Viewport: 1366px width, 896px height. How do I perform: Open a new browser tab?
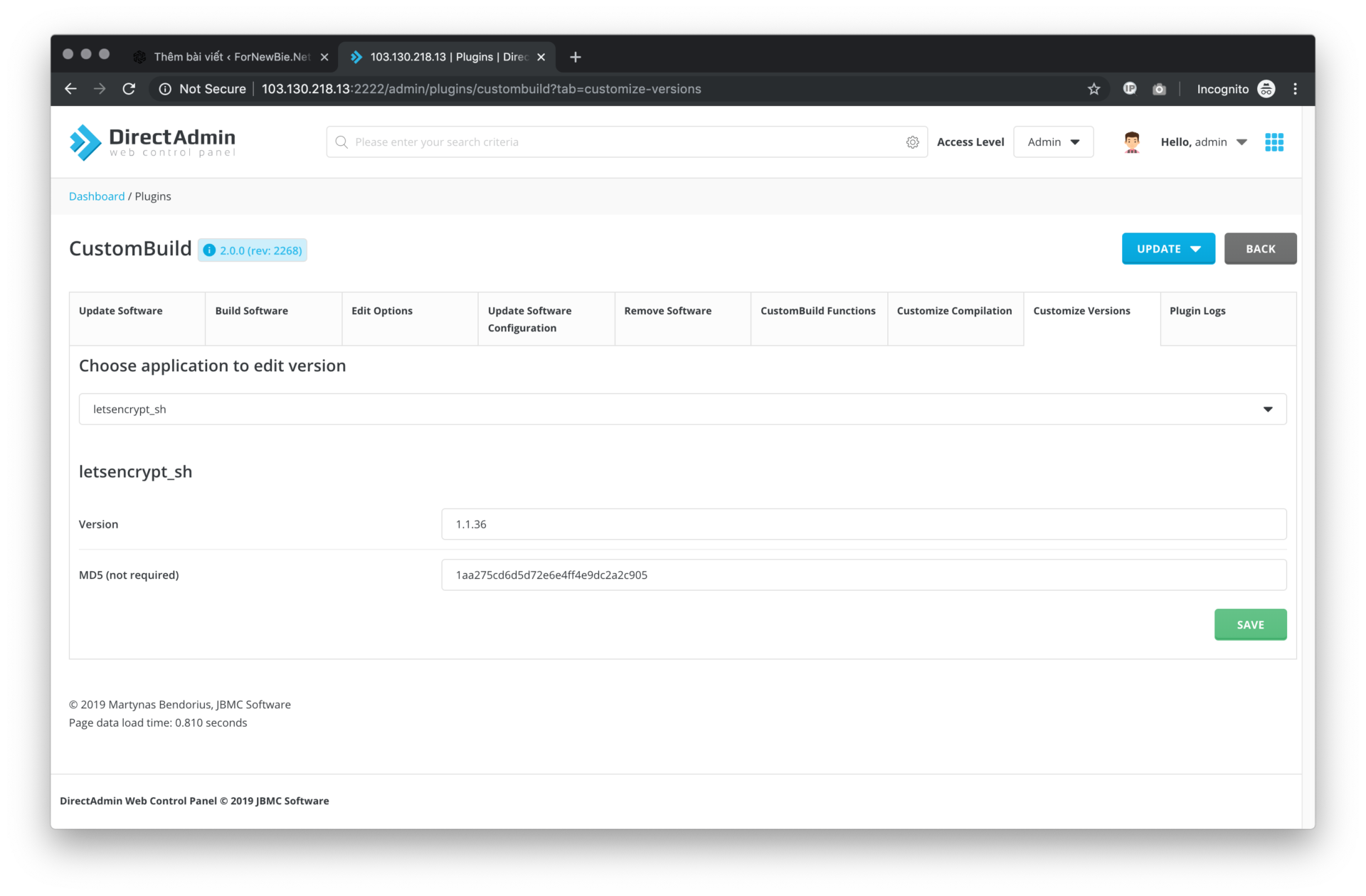[x=576, y=57]
